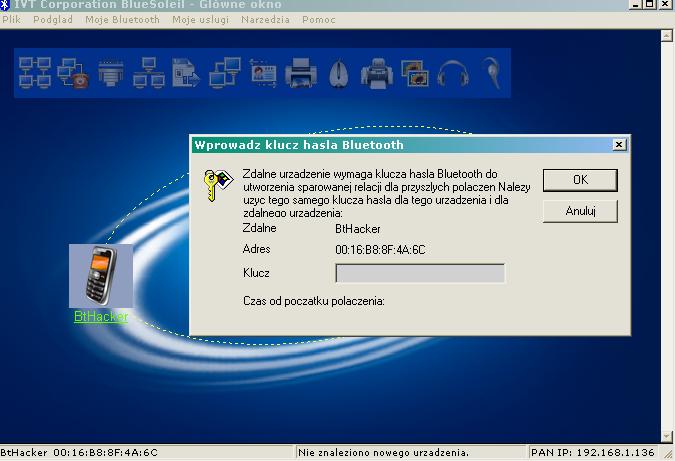Select the Dial-up Networking computer-and-phone icon
This screenshot has width=675, height=461.
[73, 73]
